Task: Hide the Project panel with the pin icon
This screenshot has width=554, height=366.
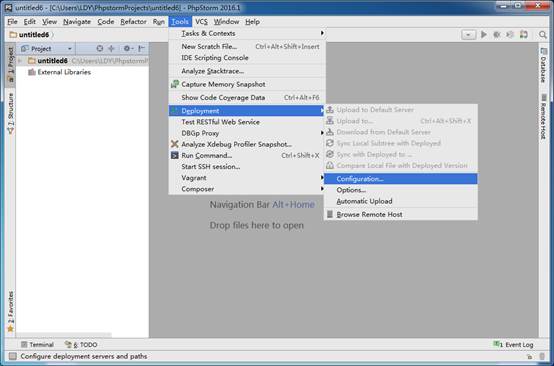Action: tap(141, 48)
